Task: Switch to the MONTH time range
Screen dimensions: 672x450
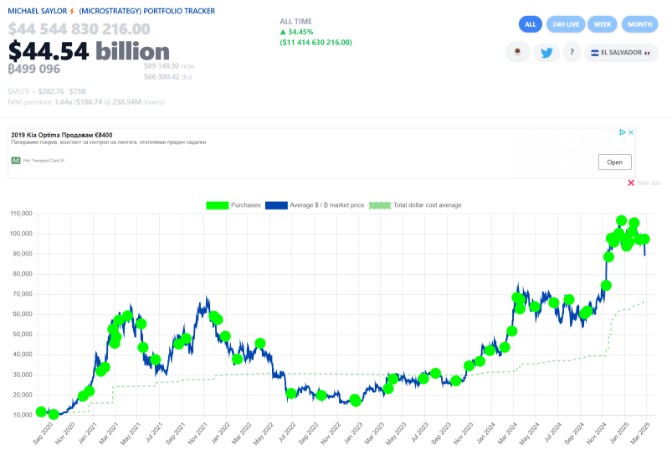Action: pos(638,24)
